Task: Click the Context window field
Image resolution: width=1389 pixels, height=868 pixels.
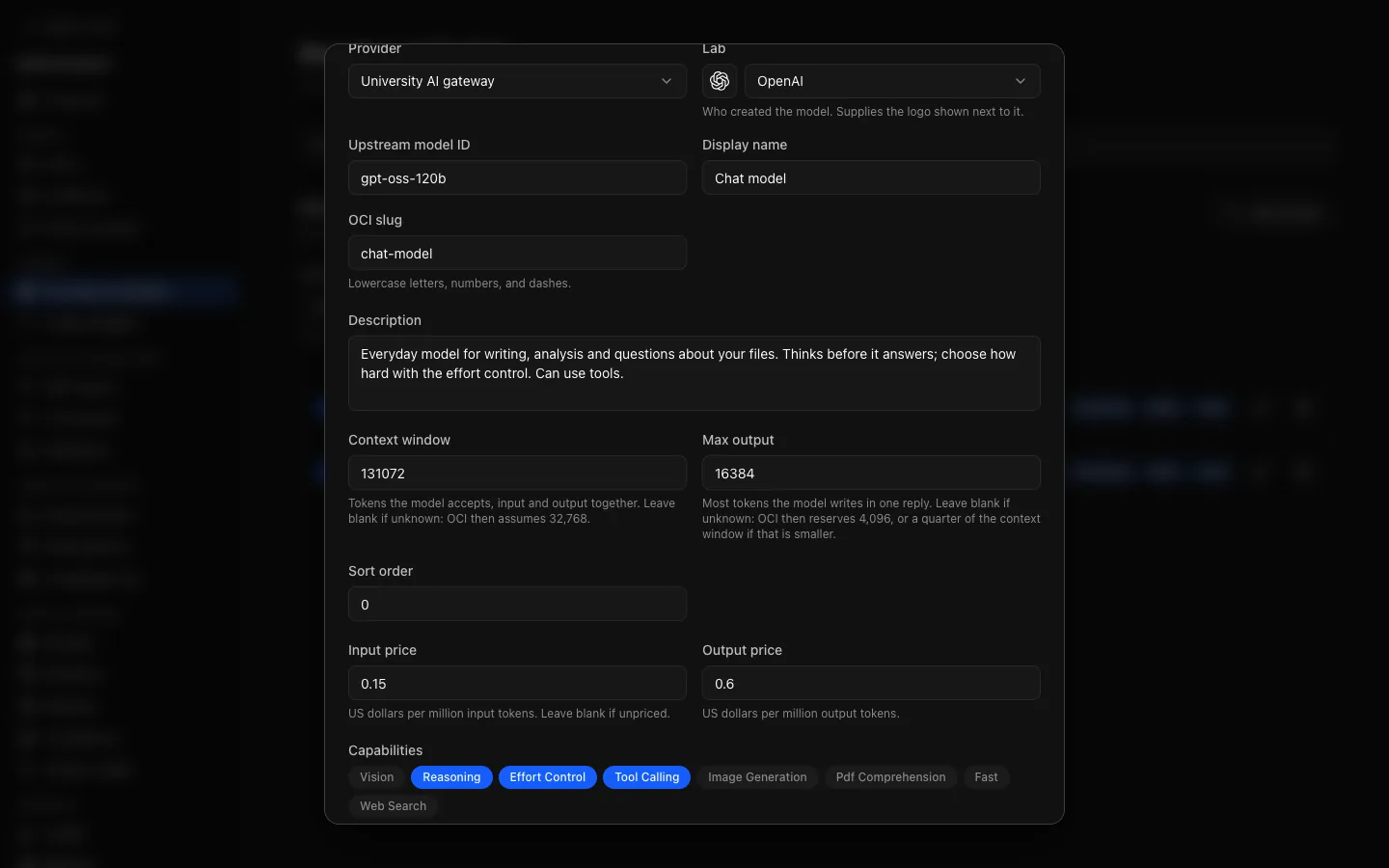Action: pos(517,473)
